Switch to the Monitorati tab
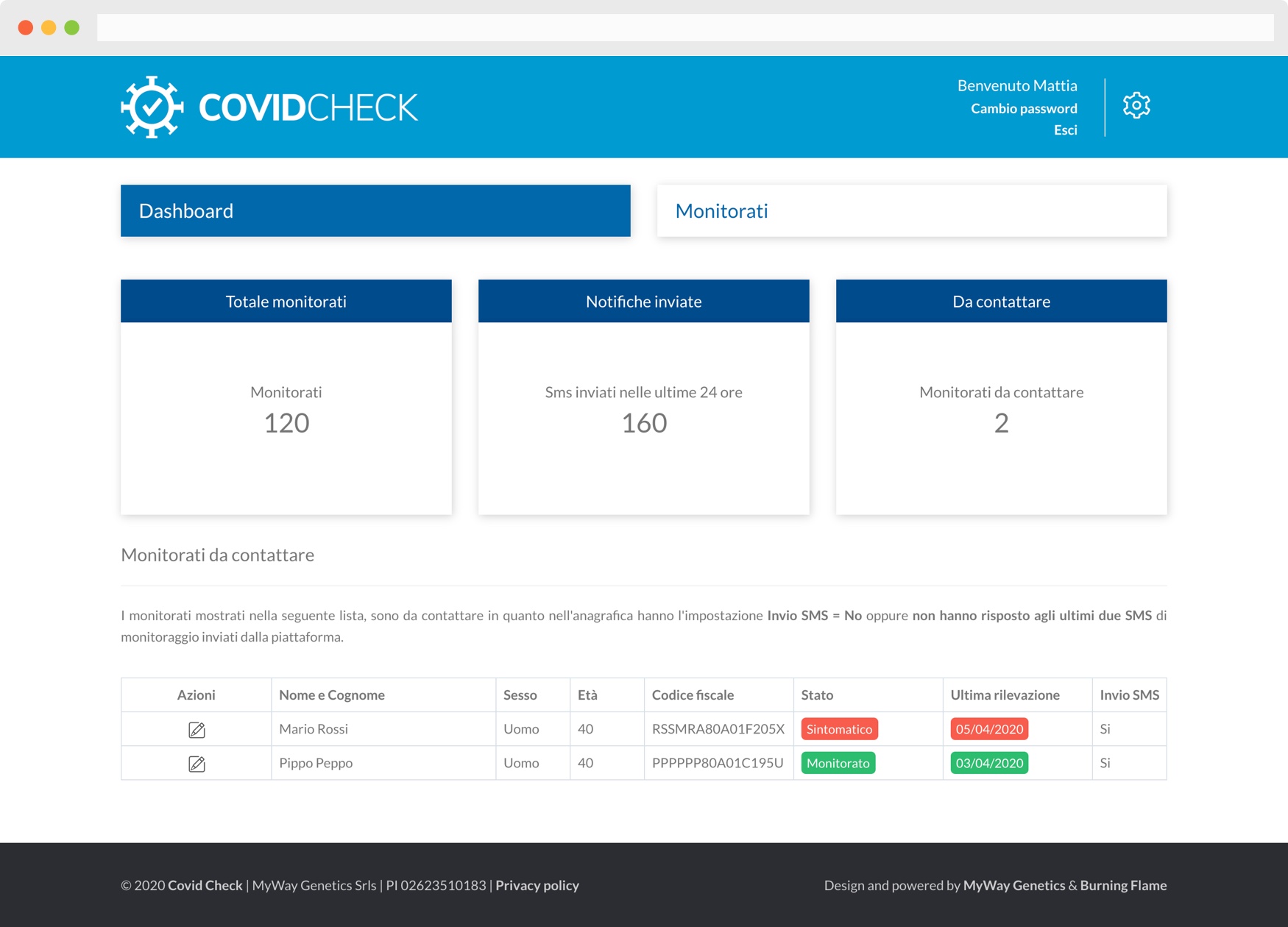1288x927 pixels. pos(912,210)
